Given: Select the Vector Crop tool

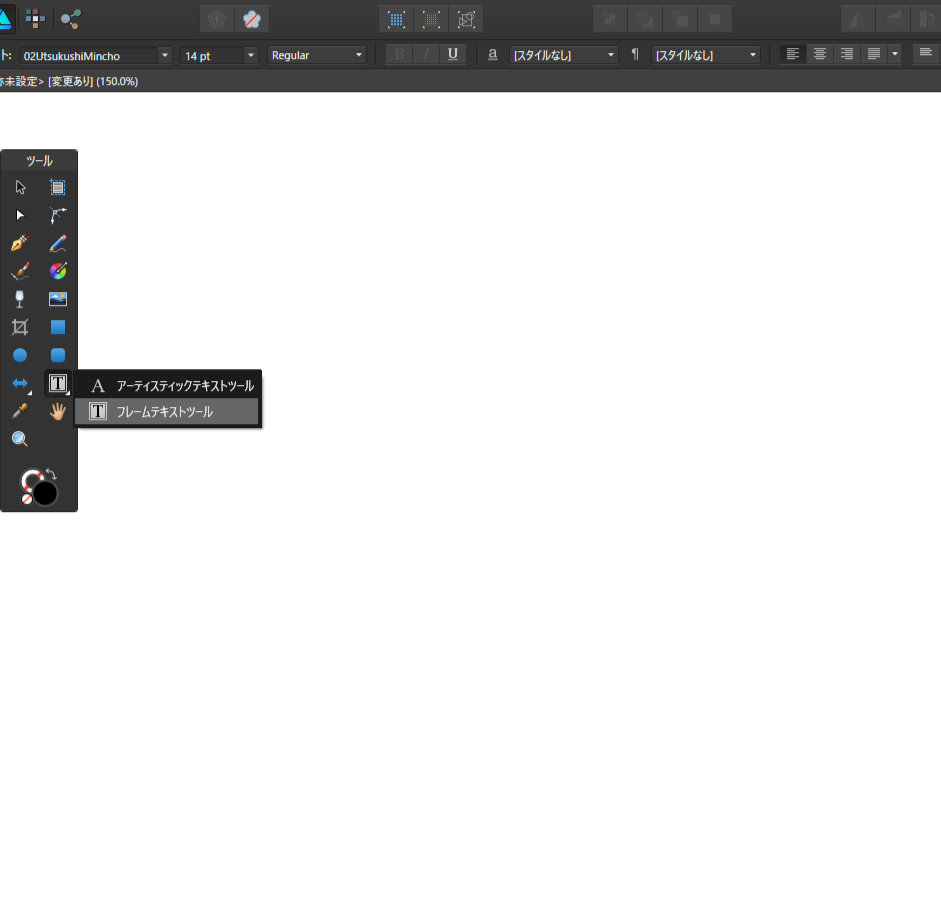Looking at the screenshot, I should click(20, 327).
